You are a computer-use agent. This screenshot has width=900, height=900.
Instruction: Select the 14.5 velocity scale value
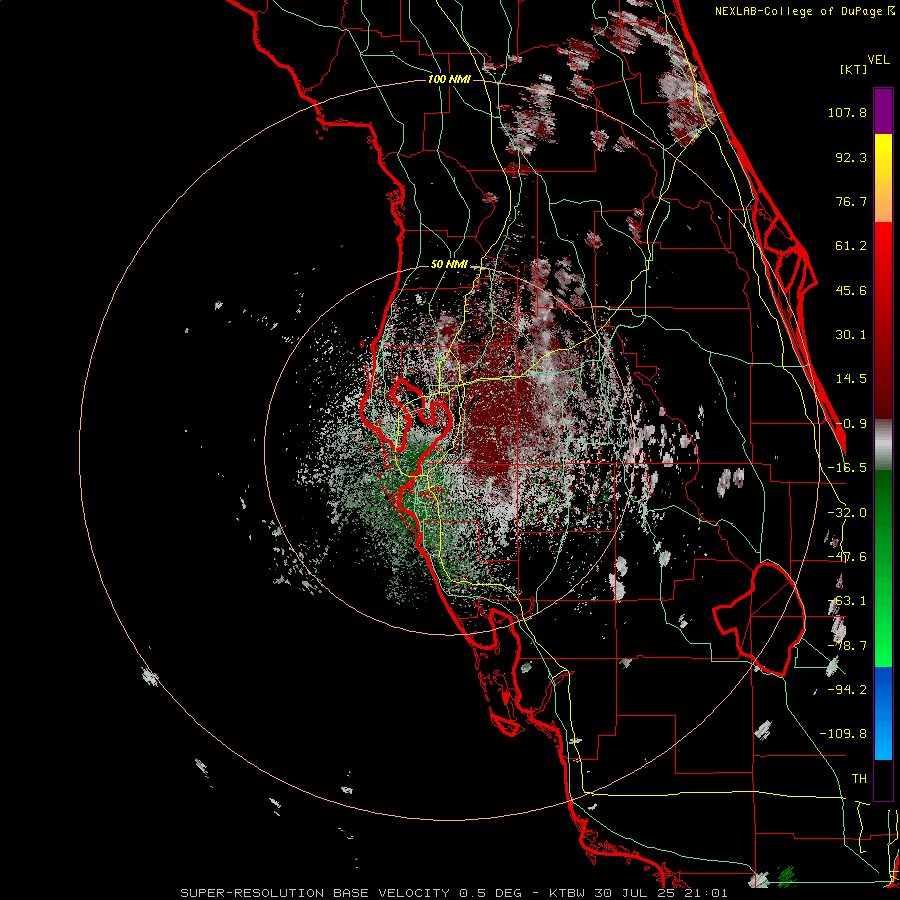click(851, 379)
